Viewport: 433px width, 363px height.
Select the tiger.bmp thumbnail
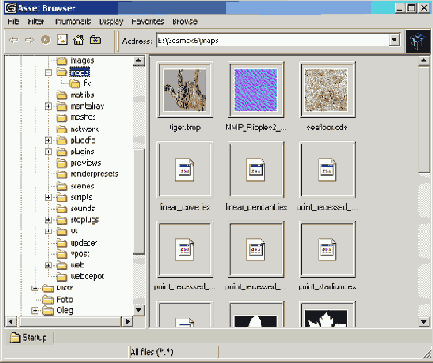click(x=185, y=90)
